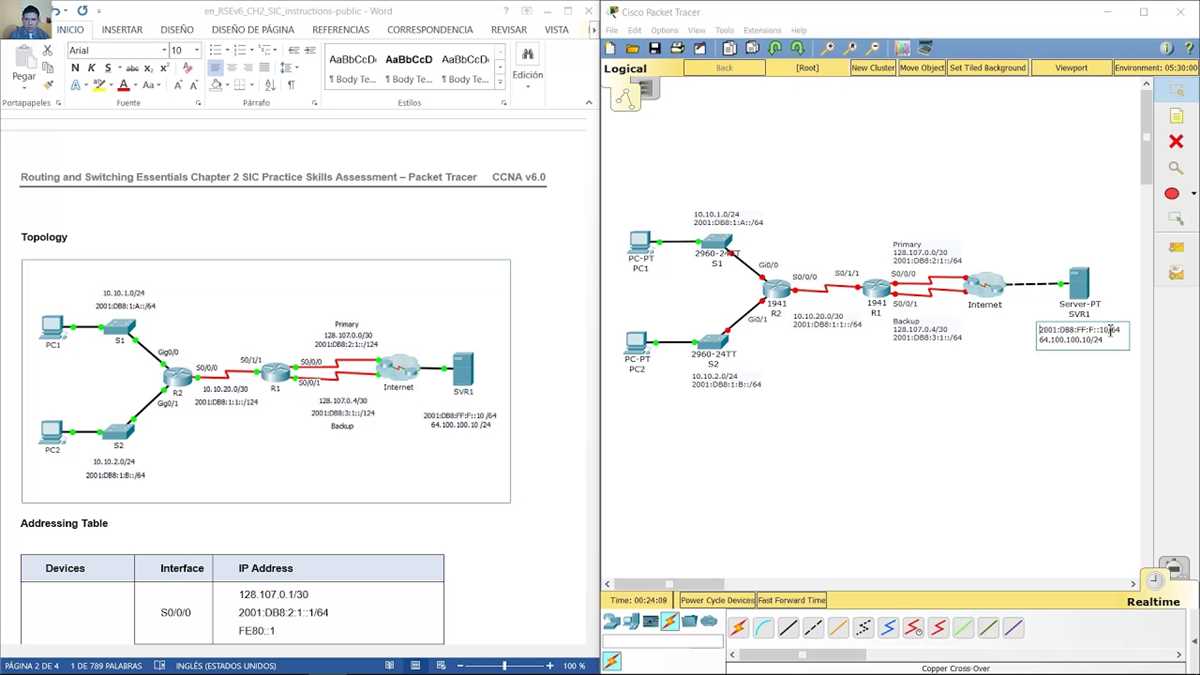Click Help question mark in Packet Tracer
This screenshot has height=675, width=1200.
1188,48
